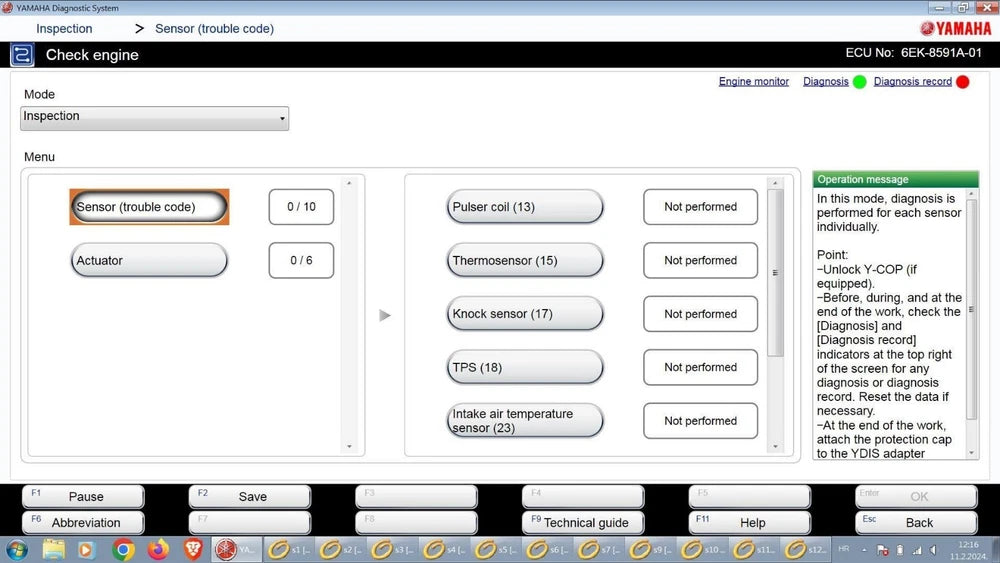Image resolution: width=1000 pixels, height=563 pixels.
Task: Select Intake air temperature sensor (23)
Action: tap(525, 421)
